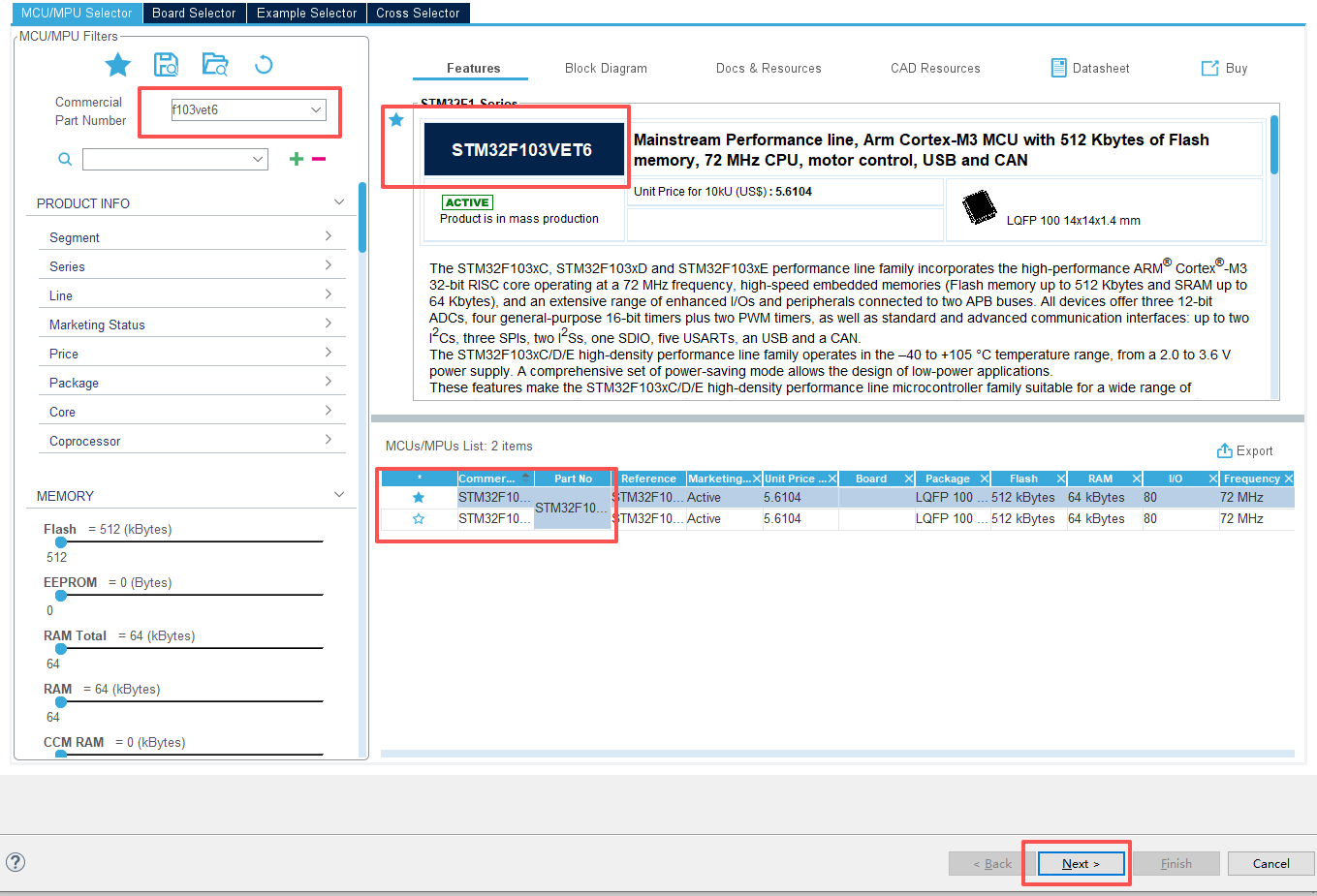The image size is (1317, 896).
Task: Close the Package column with its X
Action: point(985,479)
